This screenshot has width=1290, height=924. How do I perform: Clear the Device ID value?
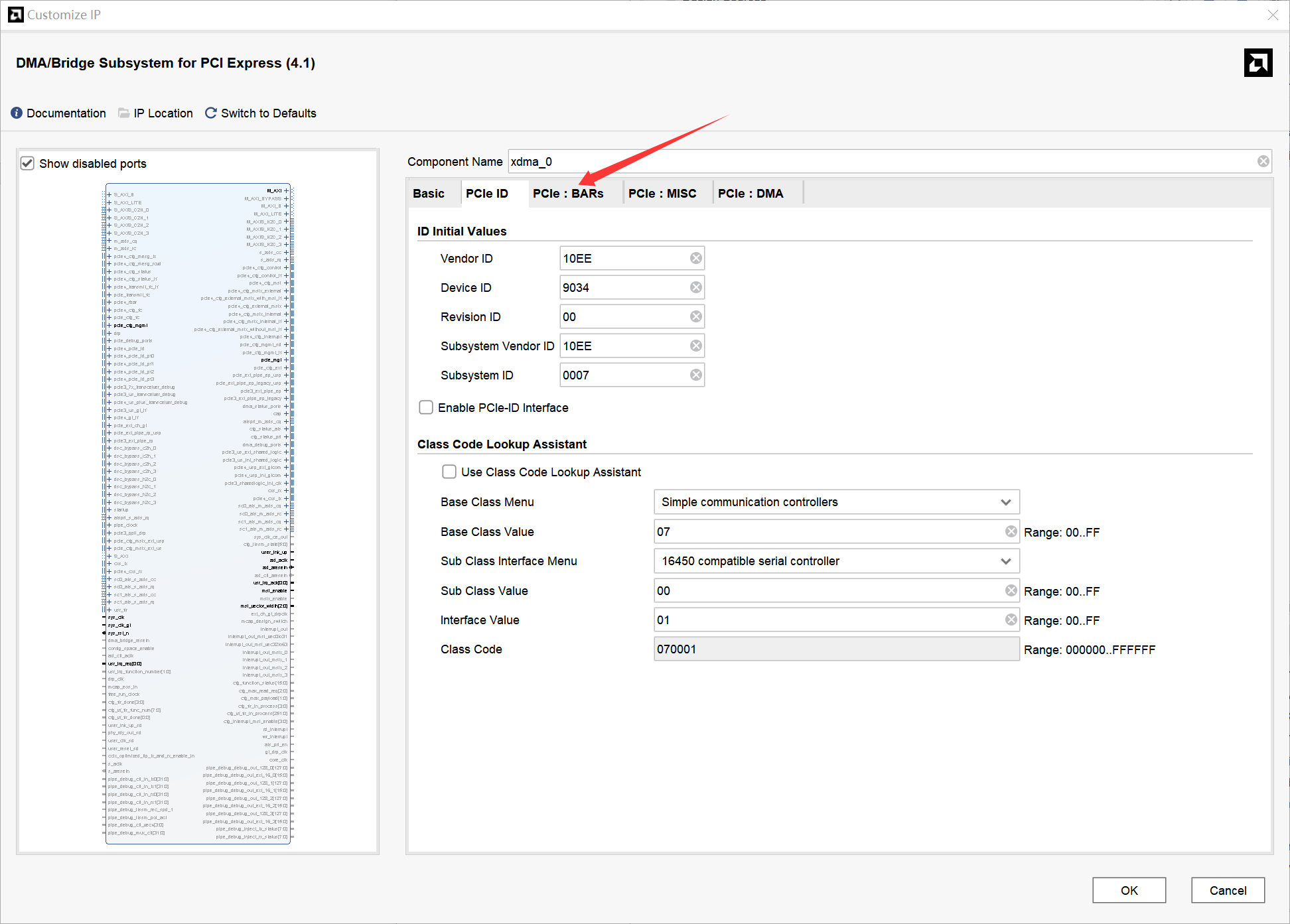pyautogui.click(x=696, y=287)
